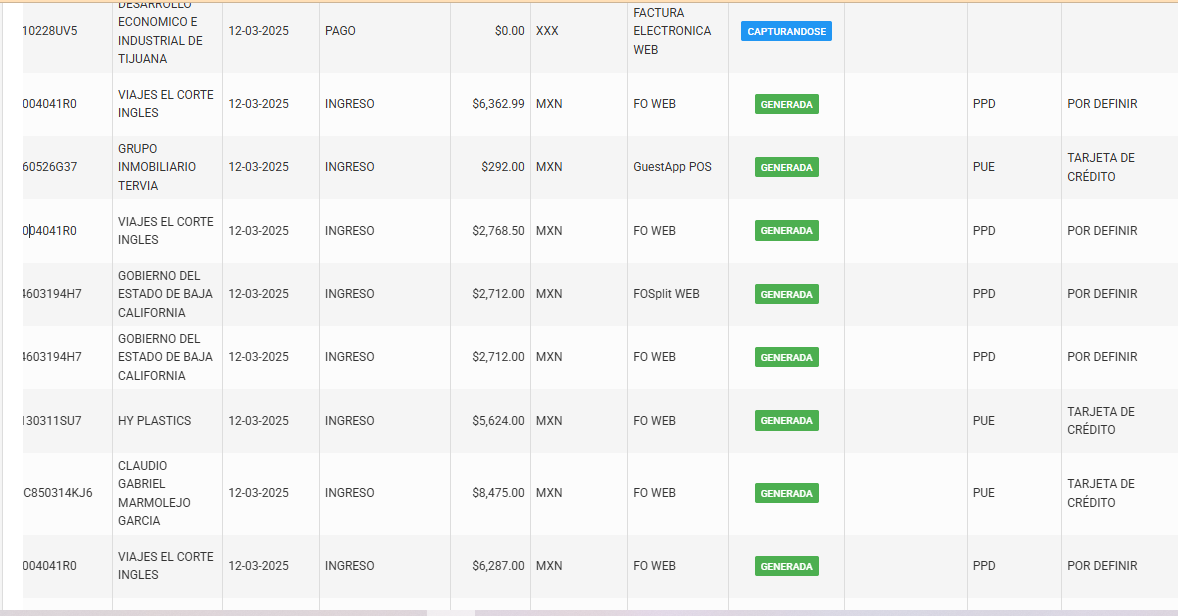Select the GuestApp POS origin cell
This screenshot has width=1178, height=616.
point(672,167)
